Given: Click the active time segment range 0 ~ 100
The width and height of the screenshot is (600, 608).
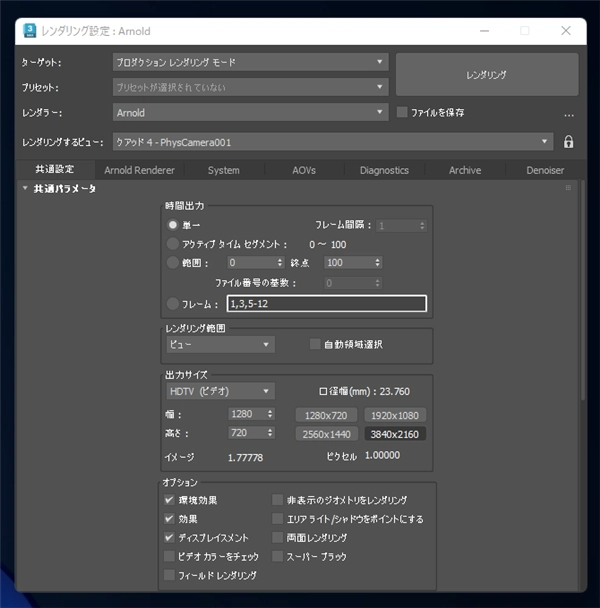Looking at the screenshot, I should click(328, 244).
